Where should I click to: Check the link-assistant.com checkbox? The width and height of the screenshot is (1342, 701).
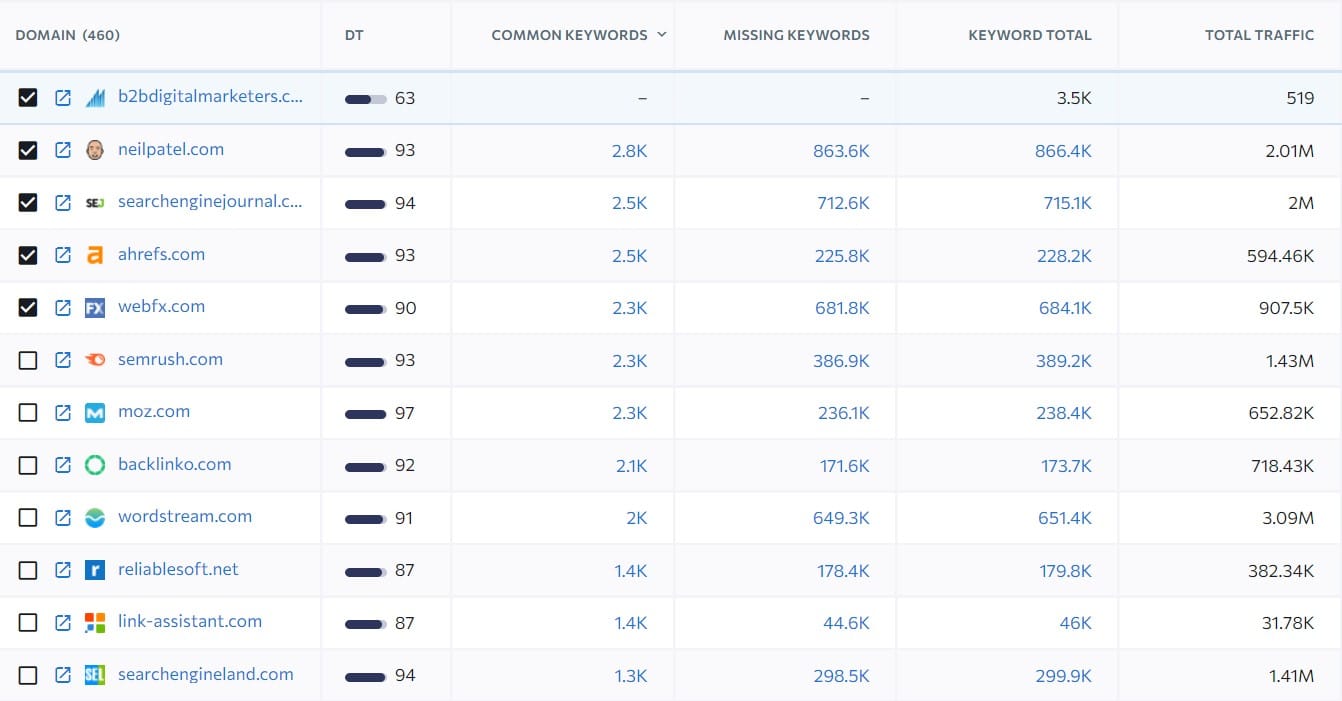point(28,622)
